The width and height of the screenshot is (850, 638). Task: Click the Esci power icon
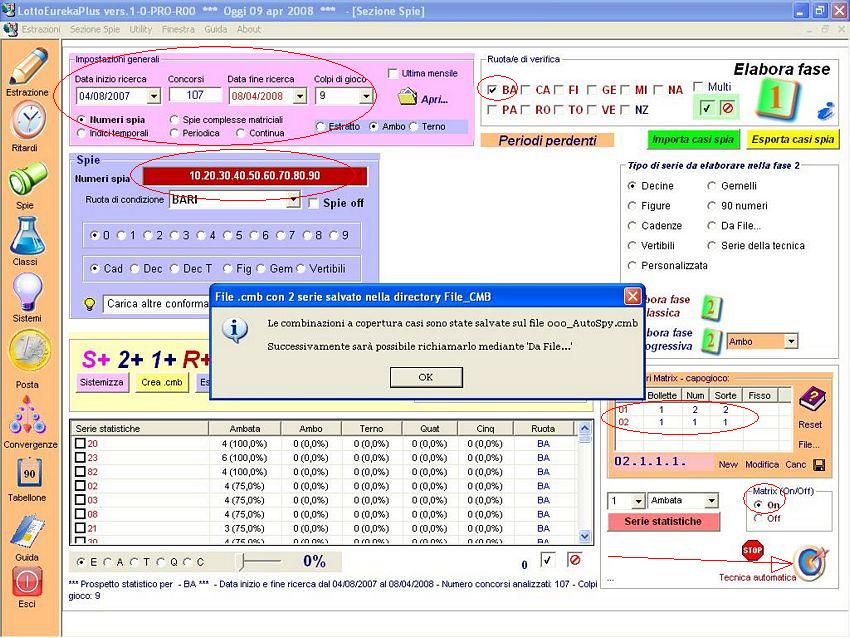click(x=27, y=581)
